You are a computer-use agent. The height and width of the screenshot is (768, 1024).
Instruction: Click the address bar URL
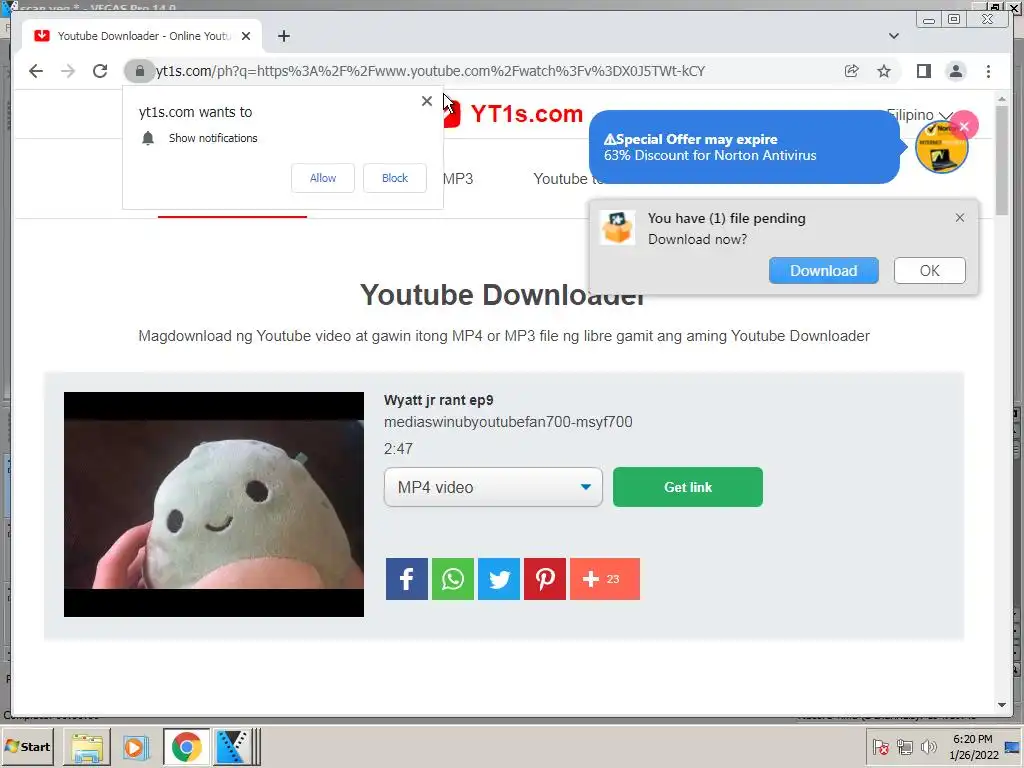430,71
